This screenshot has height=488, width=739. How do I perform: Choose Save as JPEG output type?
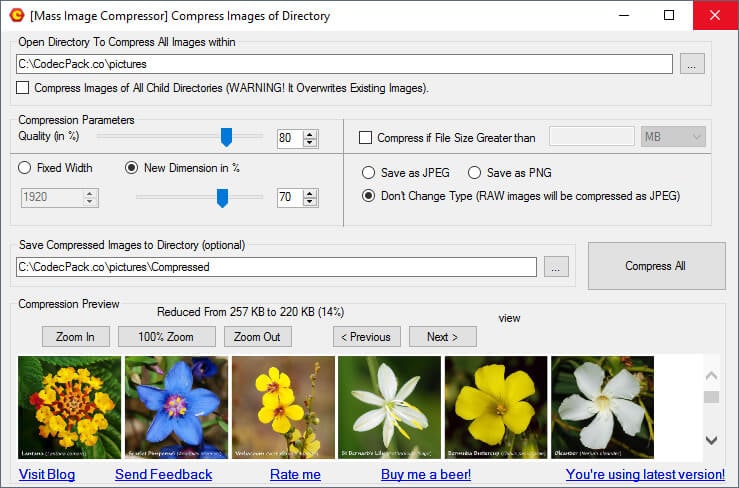[369, 173]
